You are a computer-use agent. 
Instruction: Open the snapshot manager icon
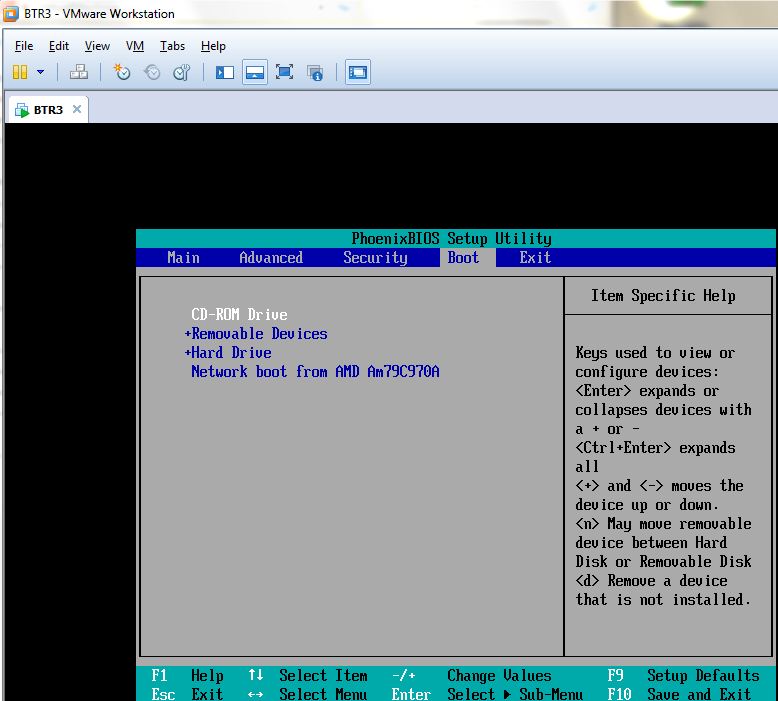click(x=182, y=72)
